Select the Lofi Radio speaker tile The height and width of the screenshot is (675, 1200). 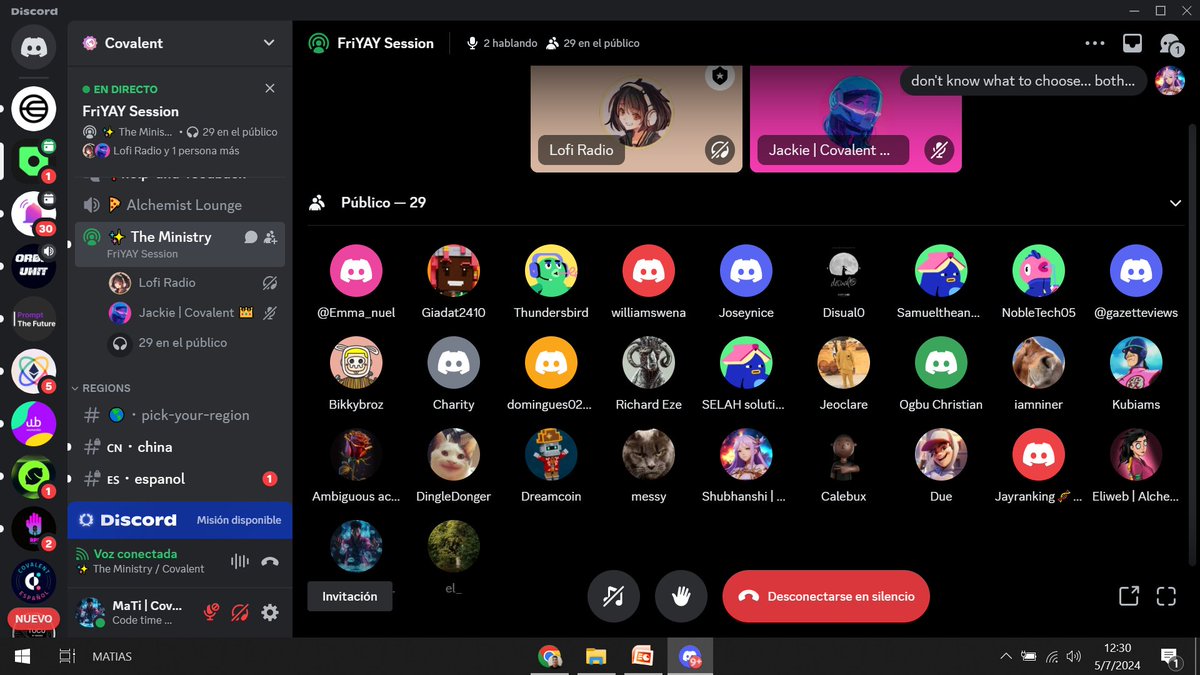pos(636,118)
